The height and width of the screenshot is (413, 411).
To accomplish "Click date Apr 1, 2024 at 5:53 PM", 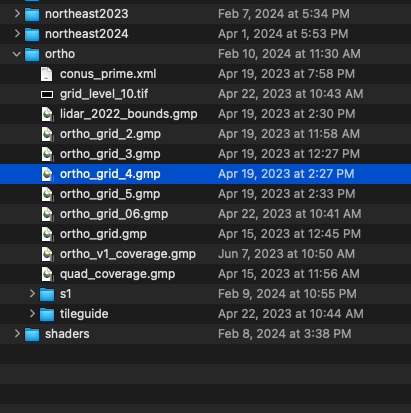I will click(x=283, y=34).
